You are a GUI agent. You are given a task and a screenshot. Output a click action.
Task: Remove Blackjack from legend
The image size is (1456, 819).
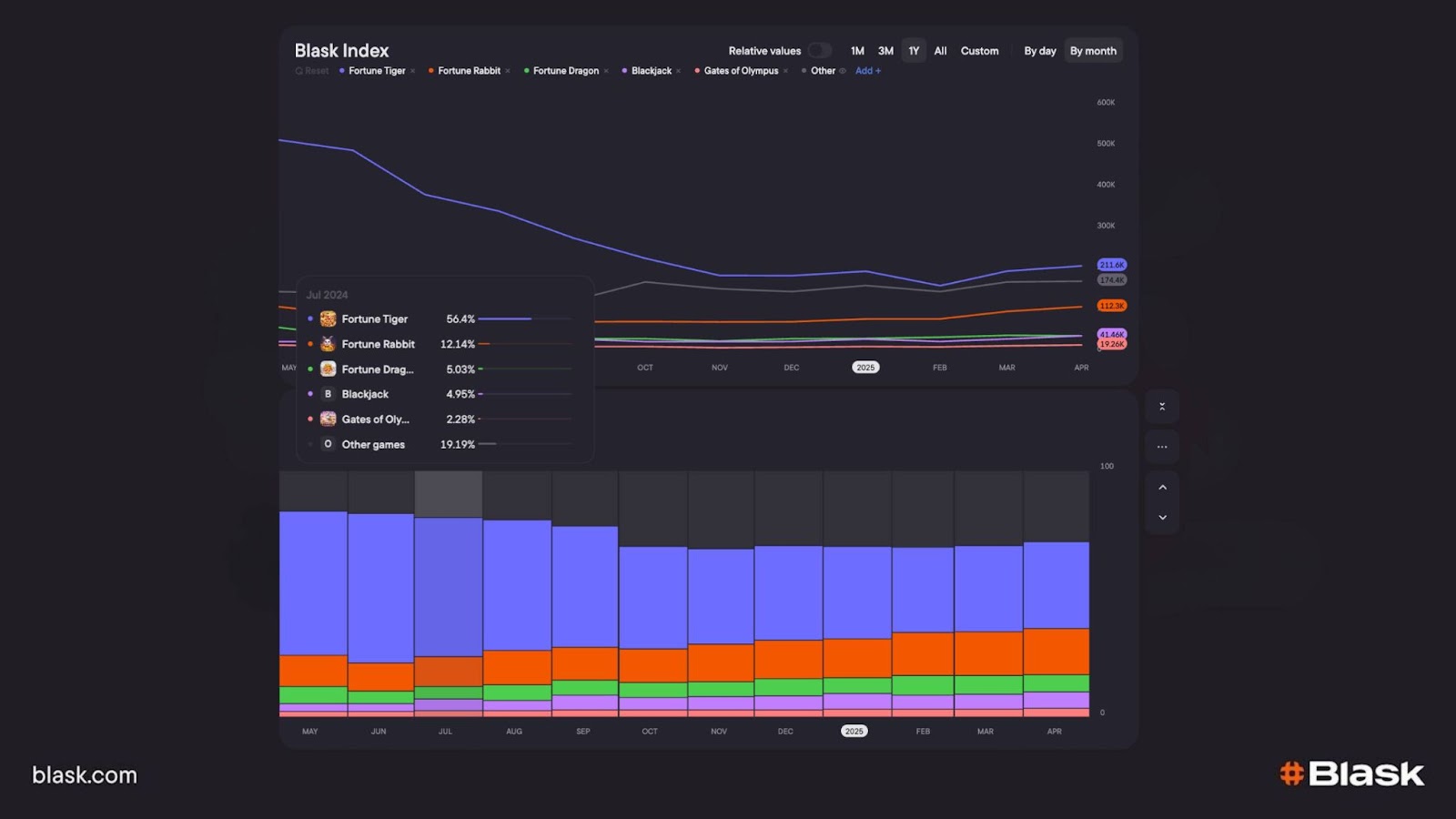pos(679,71)
